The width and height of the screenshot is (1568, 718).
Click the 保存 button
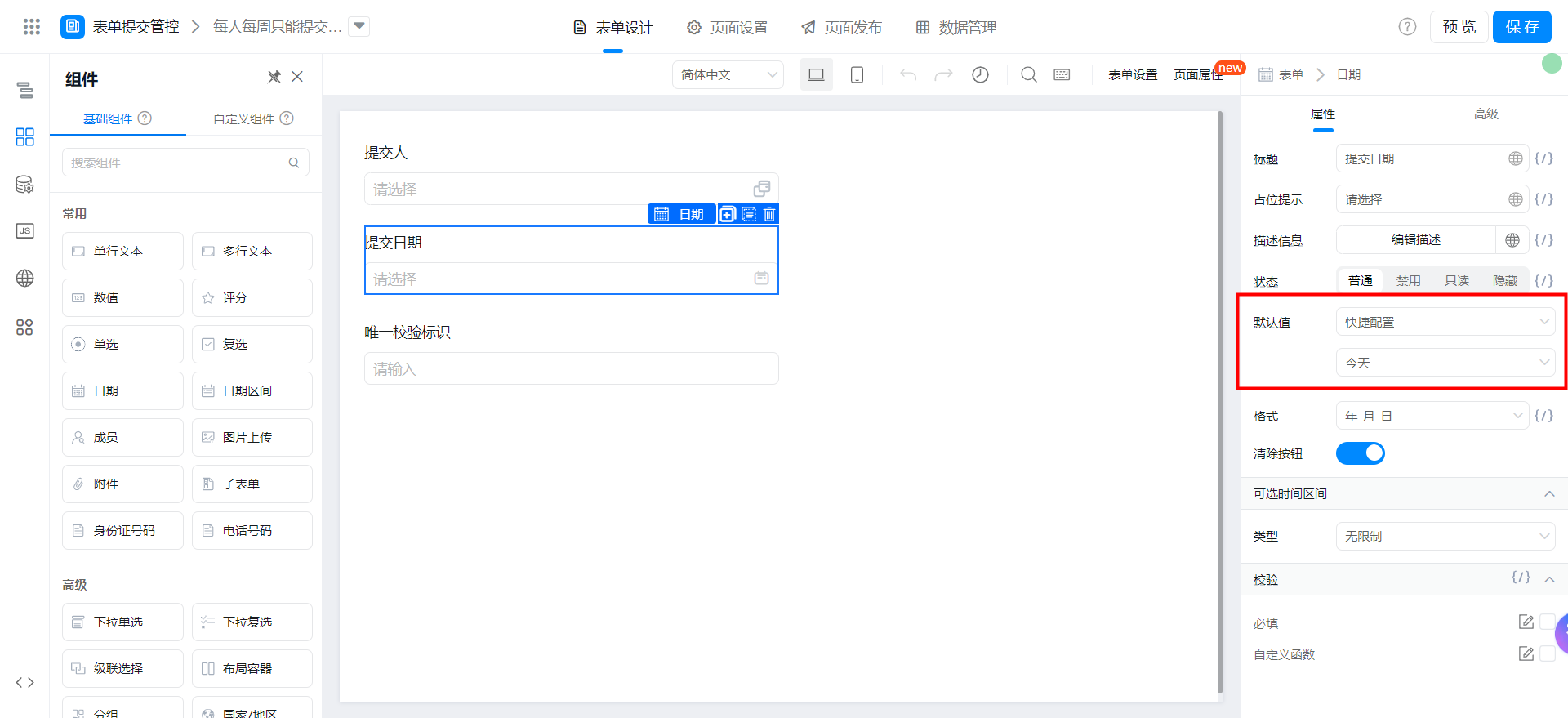[1521, 27]
